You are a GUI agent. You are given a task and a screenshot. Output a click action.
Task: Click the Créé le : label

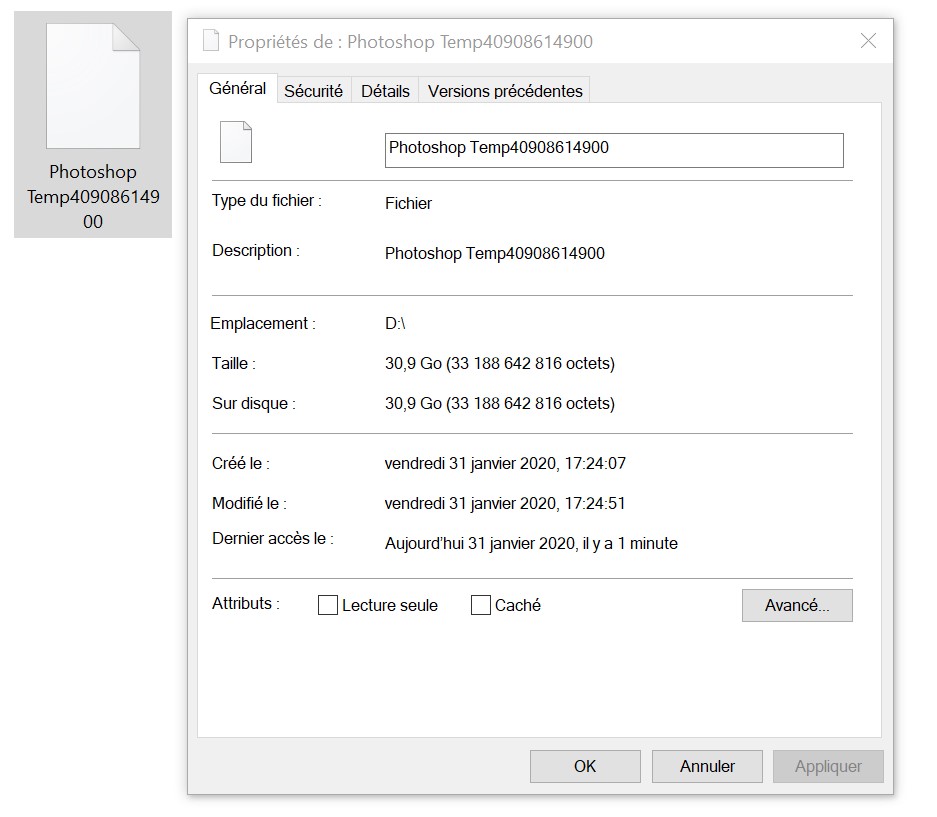click(x=241, y=463)
